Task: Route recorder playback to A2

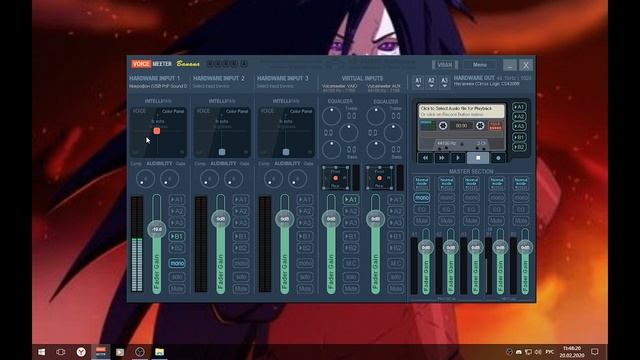Action: click(x=519, y=117)
